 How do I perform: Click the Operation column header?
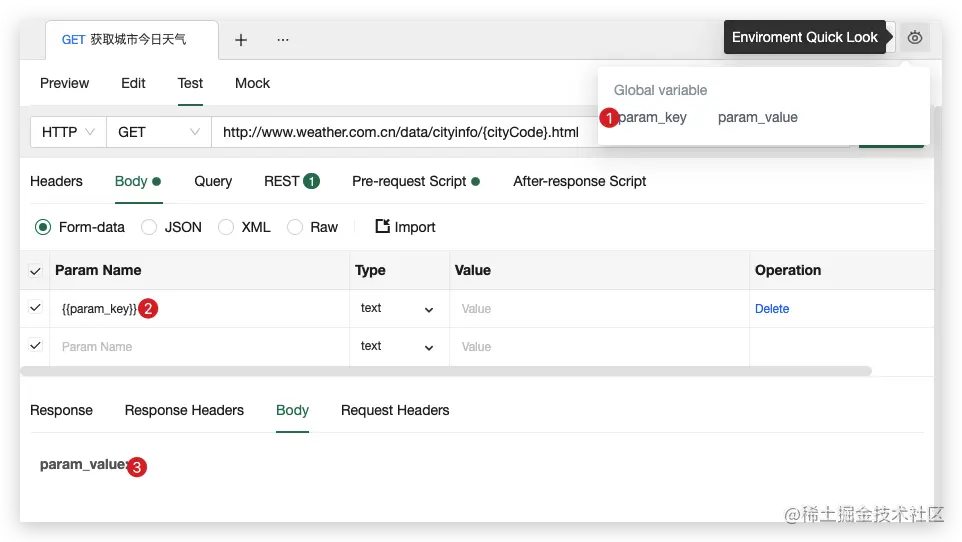[x=788, y=270]
